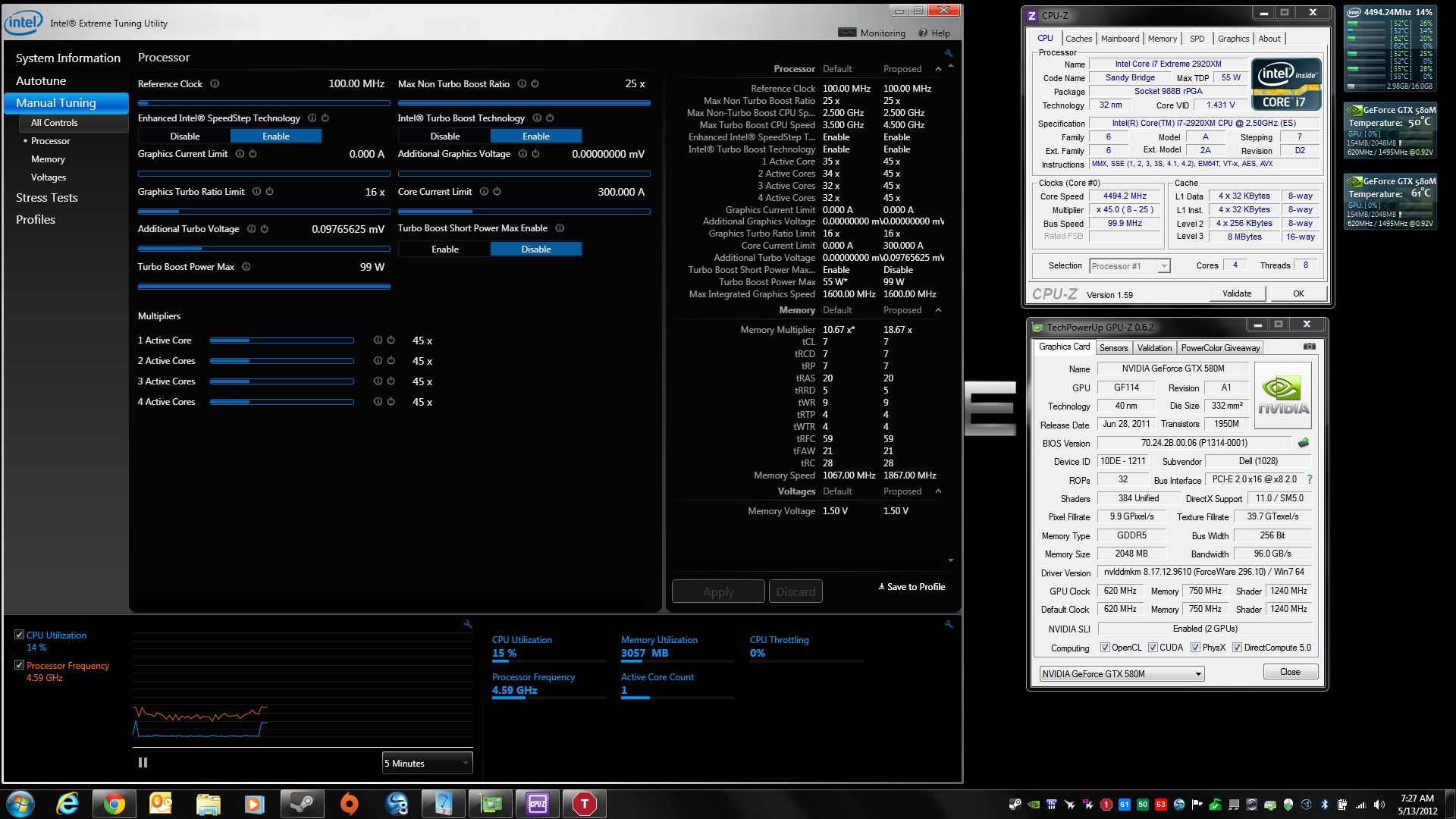Viewport: 1456px width, 819px height.
Task: Collapse the Voltages section in the summary panel
Action: pos(938,491)
